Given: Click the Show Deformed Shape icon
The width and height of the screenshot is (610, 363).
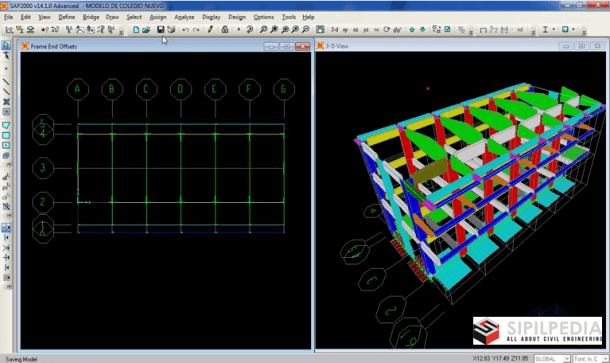Looking at the screenshot, I should point(494,30).
